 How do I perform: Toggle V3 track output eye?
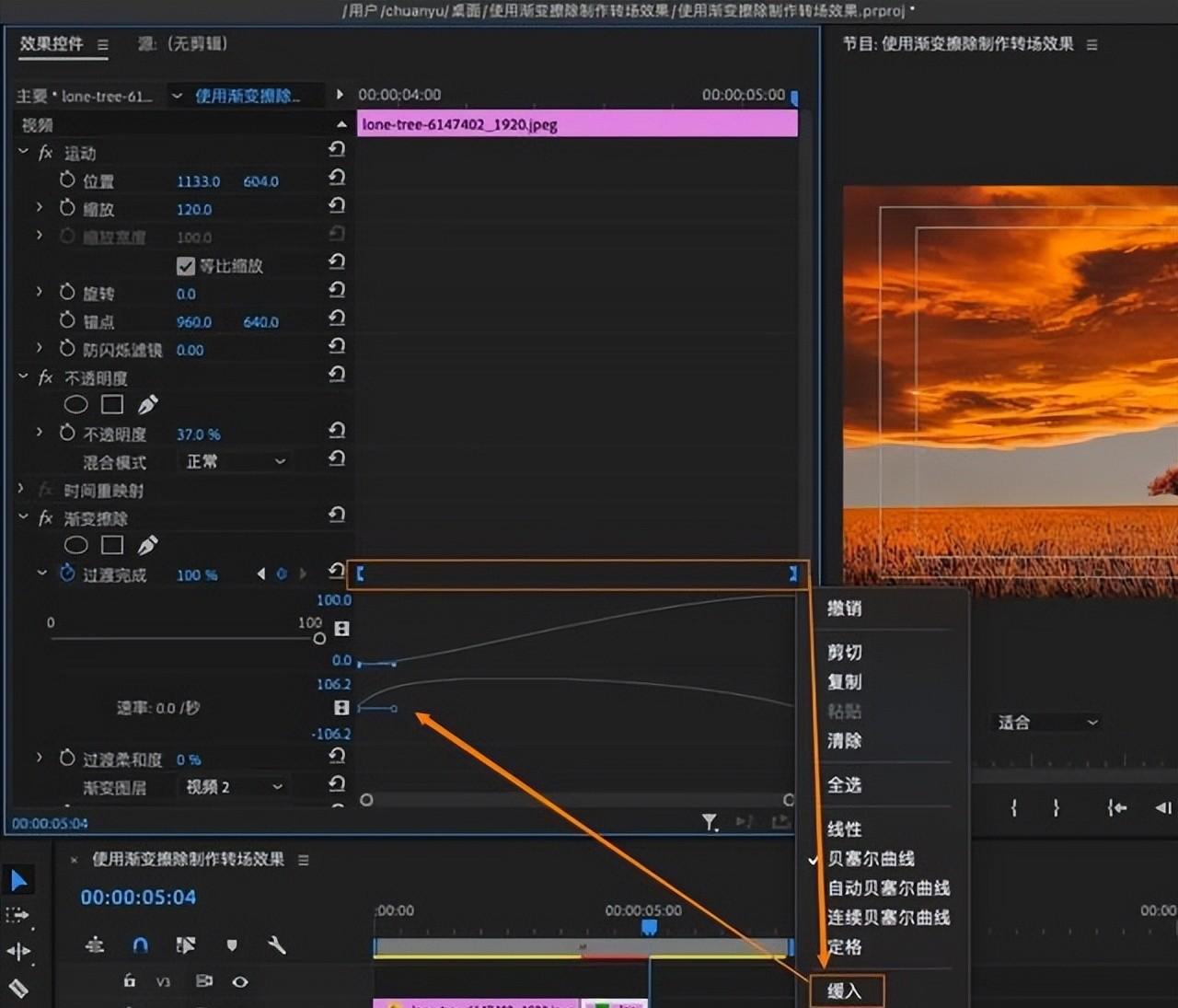[240, 982]
